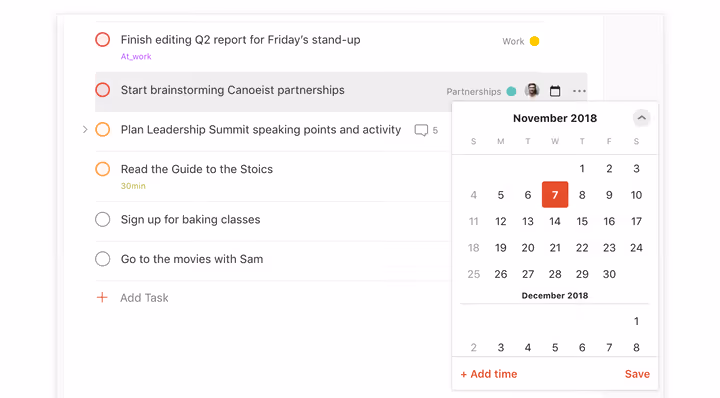Choose November 3 in the calendar
This screenshot has width=720, height=398.
tap(636, 168)
